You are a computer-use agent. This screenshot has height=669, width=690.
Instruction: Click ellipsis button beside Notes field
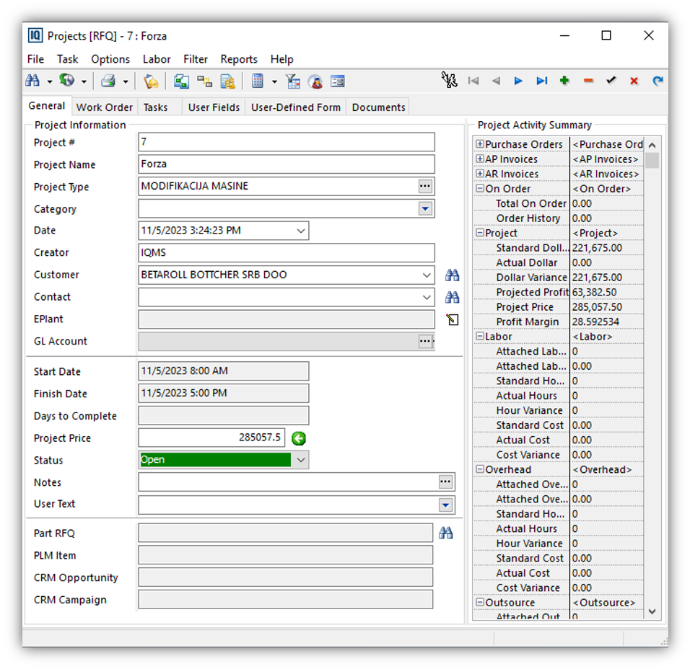445,482
